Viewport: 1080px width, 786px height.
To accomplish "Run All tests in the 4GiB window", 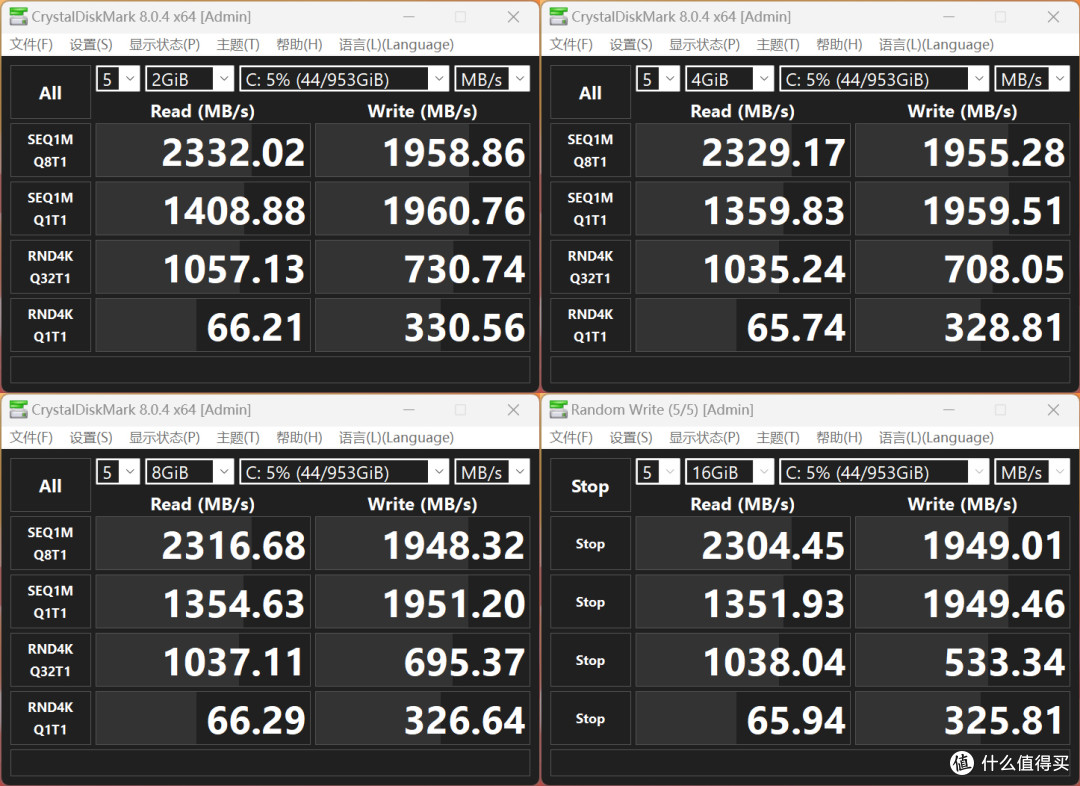I will [x=590, y=92].
